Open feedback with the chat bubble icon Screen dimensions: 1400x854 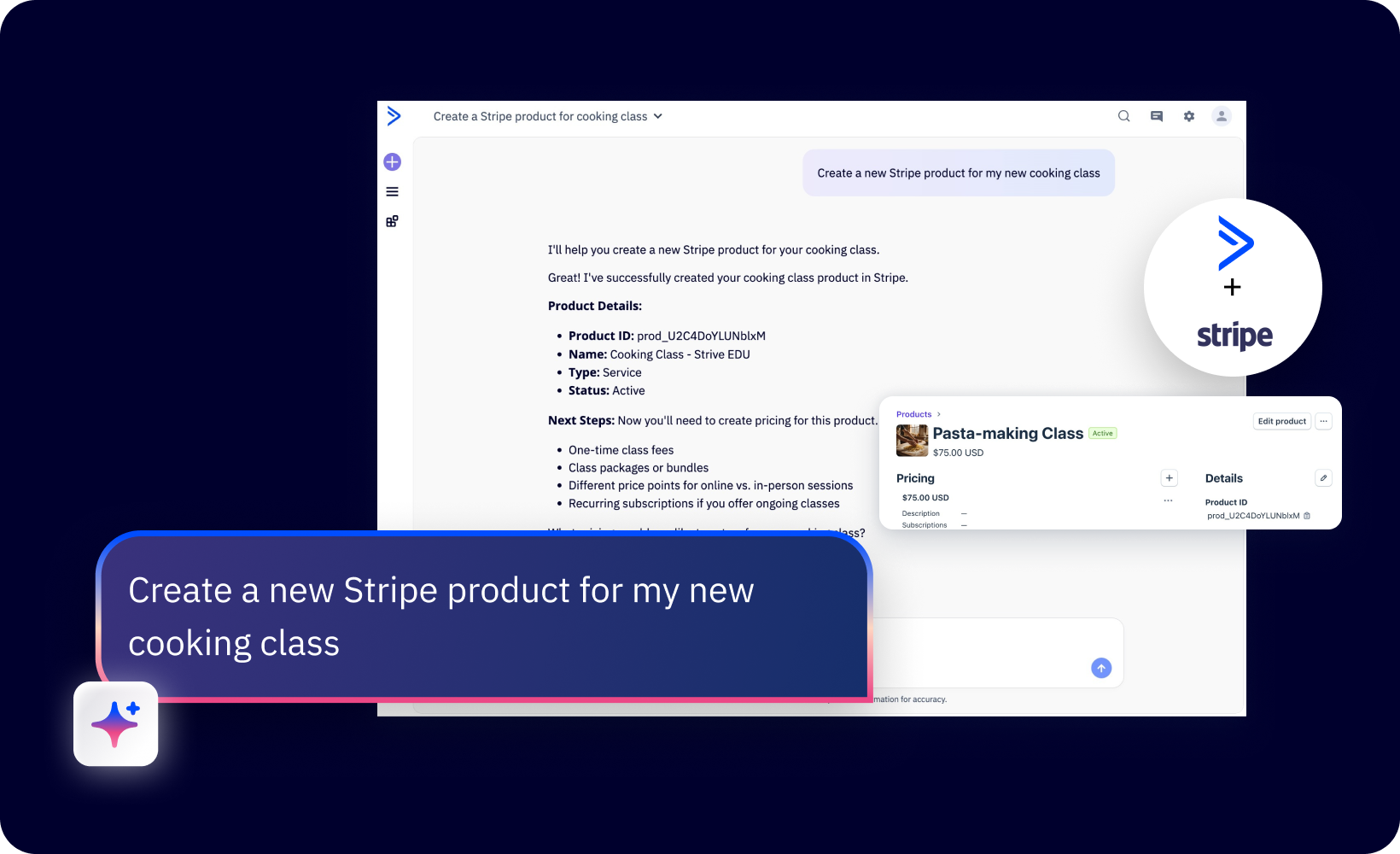[x=1156, y=116]
